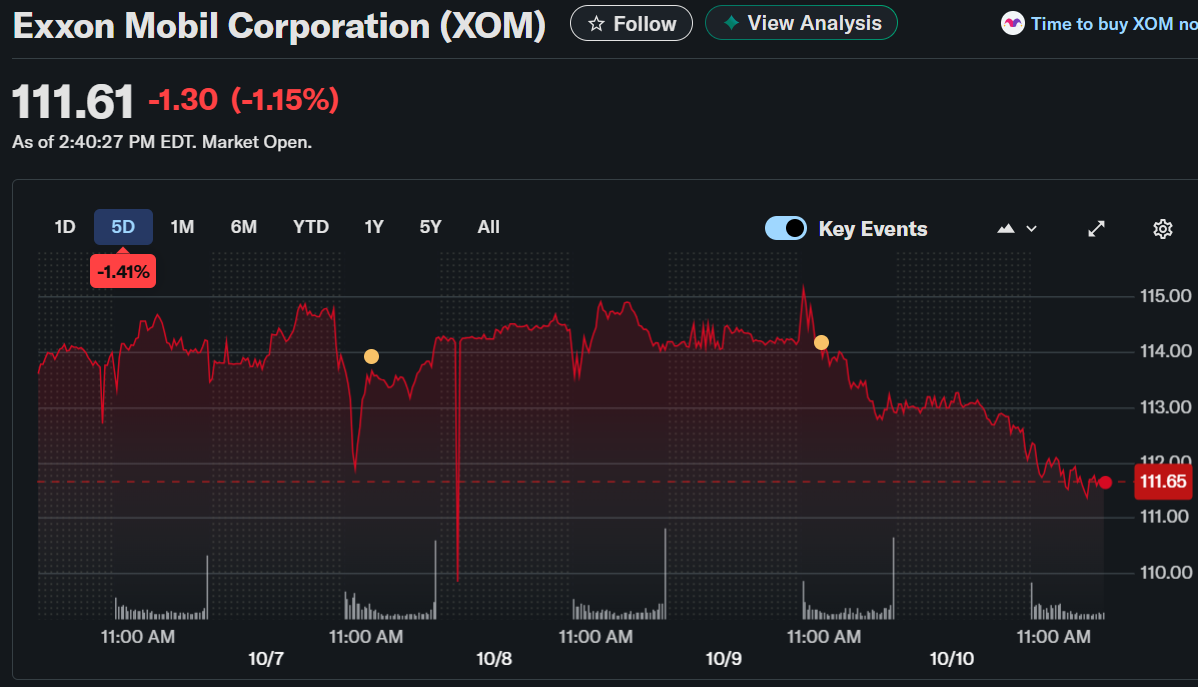
Task: Click the star icon beside Follow
Action: point(596,24)
